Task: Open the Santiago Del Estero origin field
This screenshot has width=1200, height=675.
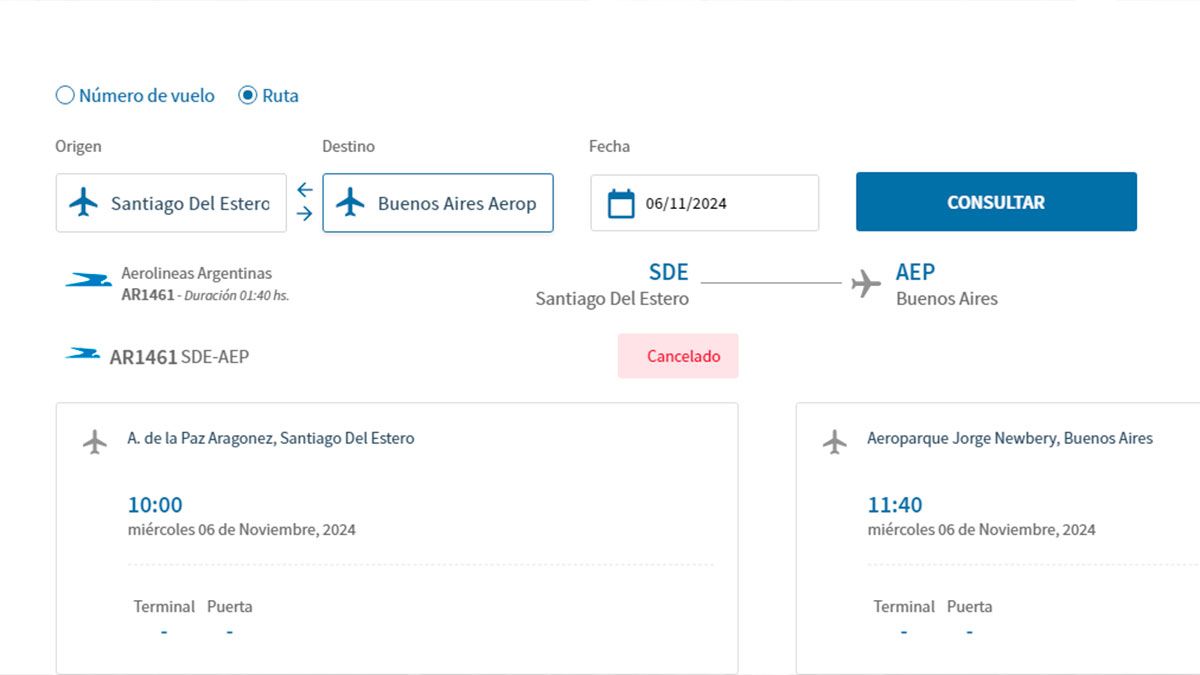Action: pyautogui.click(x=190, y=203)
